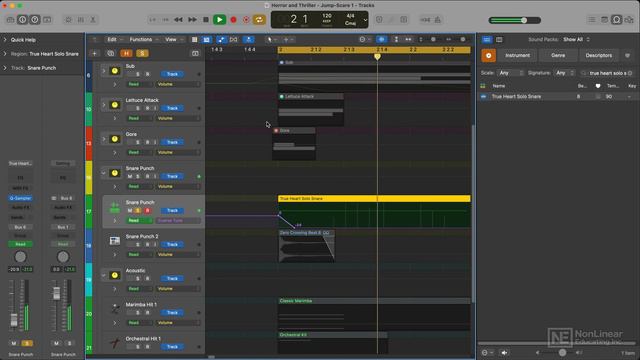Viewport: 640px width, 360px height.
Task: Toggle the orange Hide tracks H button
Action: tap(127, 53)
